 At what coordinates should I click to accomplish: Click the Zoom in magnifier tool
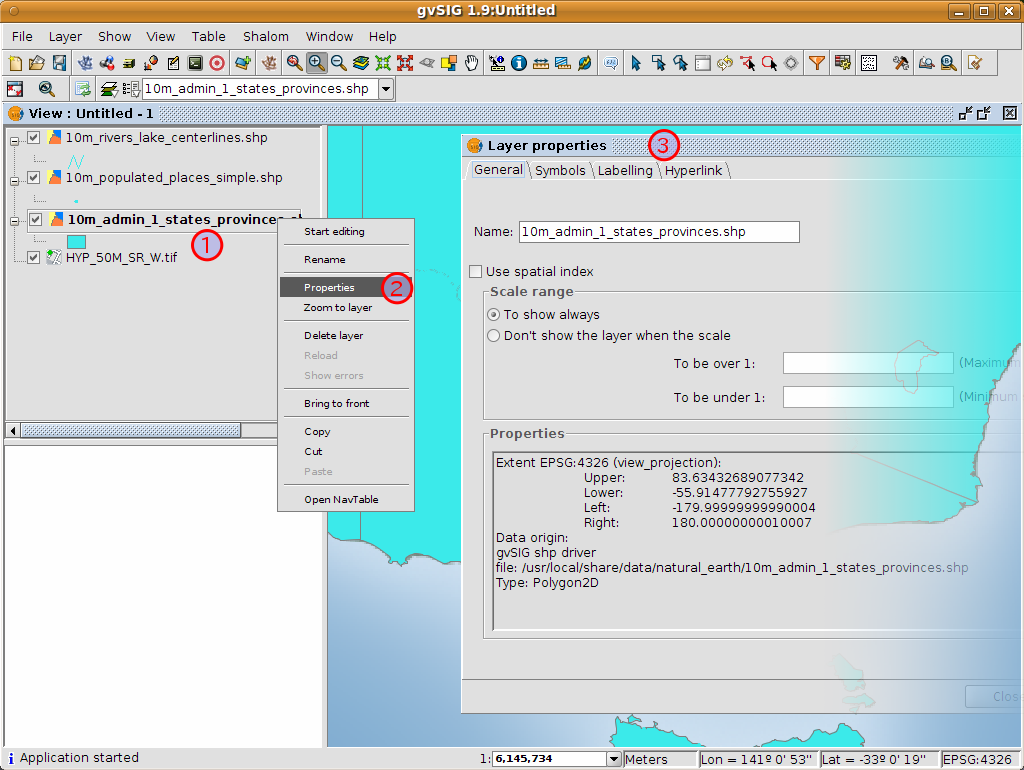(x=317, y=63)
